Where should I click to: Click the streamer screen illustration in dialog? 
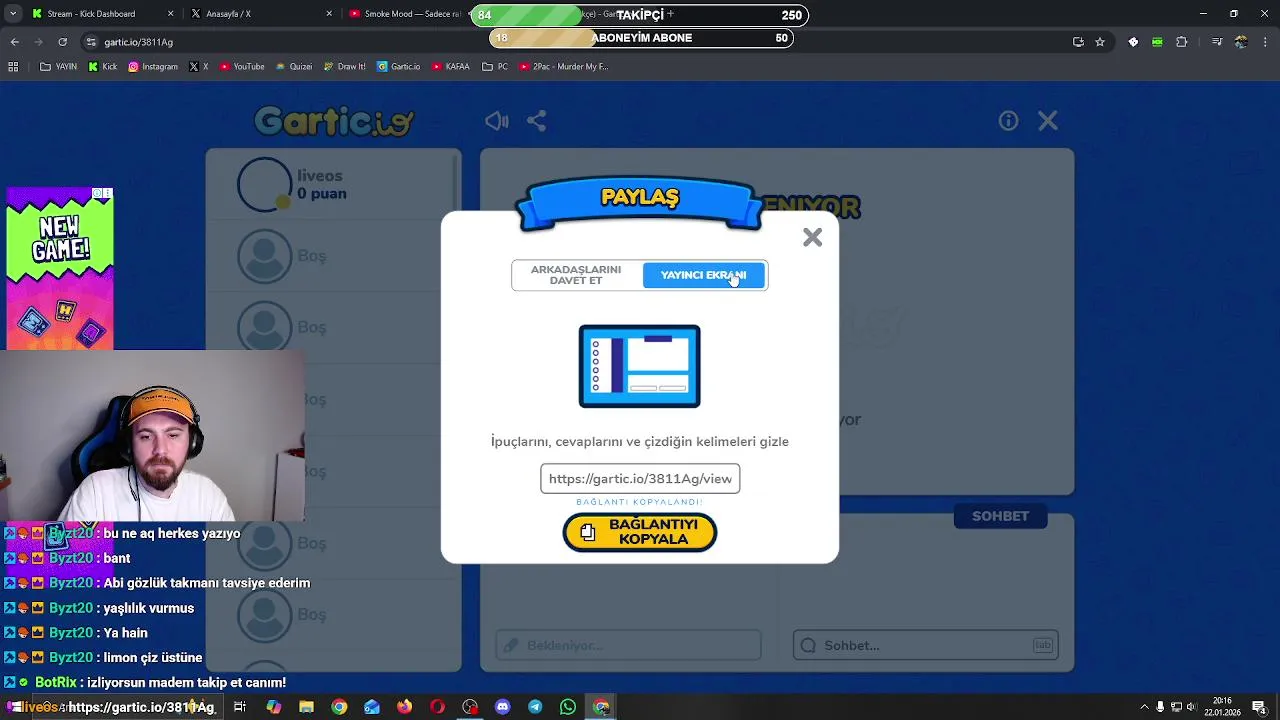[x=640, y=366]
